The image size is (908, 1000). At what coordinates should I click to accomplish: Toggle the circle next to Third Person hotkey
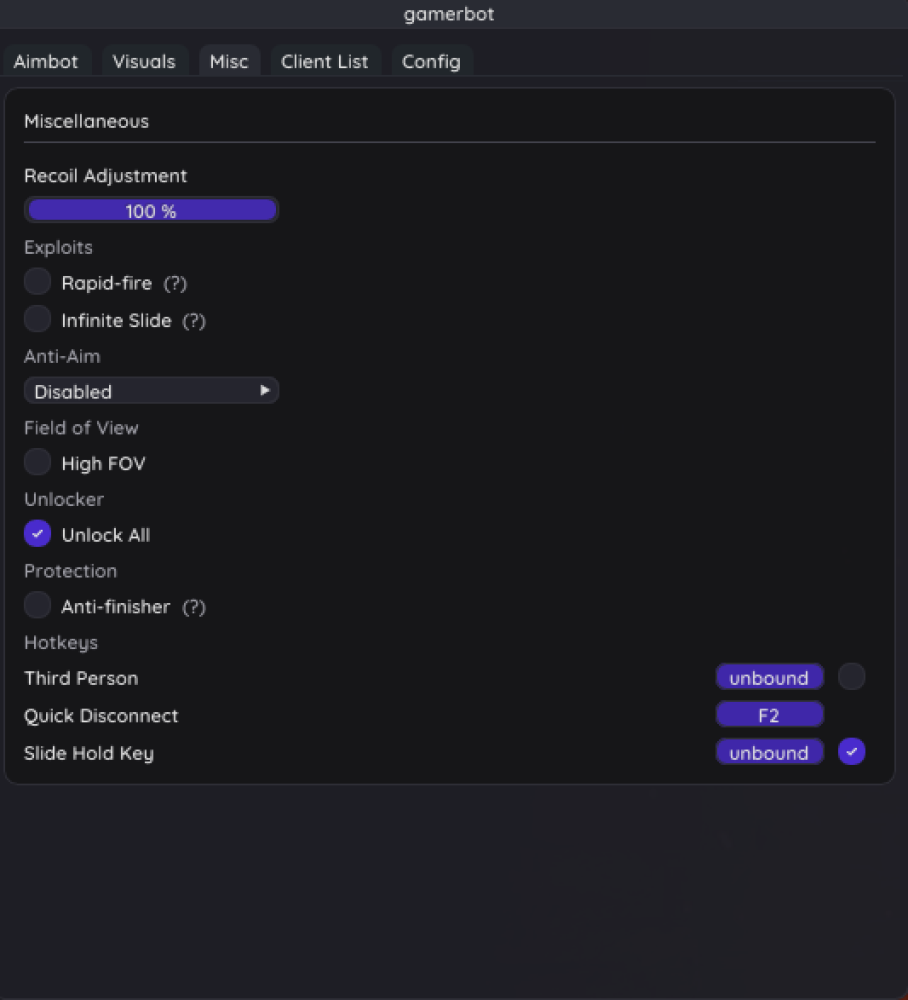coord(851,678)
